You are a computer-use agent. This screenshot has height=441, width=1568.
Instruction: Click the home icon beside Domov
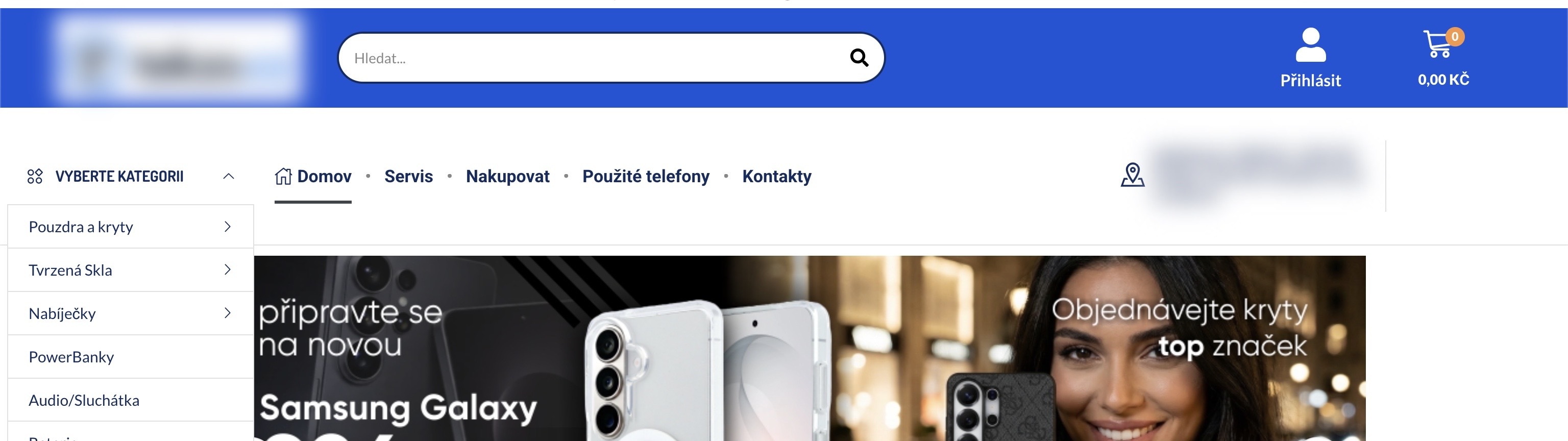pos(283,176)
